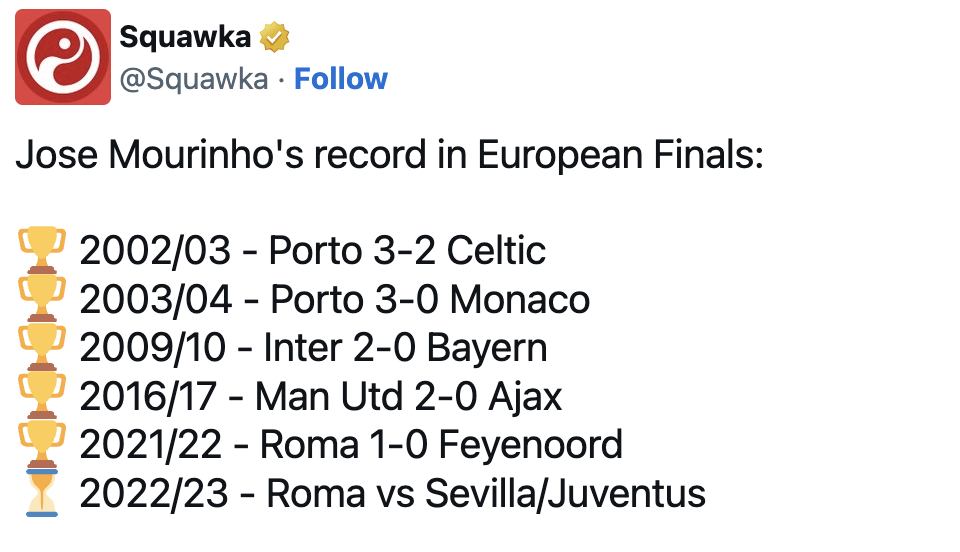Click the Man Utd 2-0 Ajax line

pos(320,396)
